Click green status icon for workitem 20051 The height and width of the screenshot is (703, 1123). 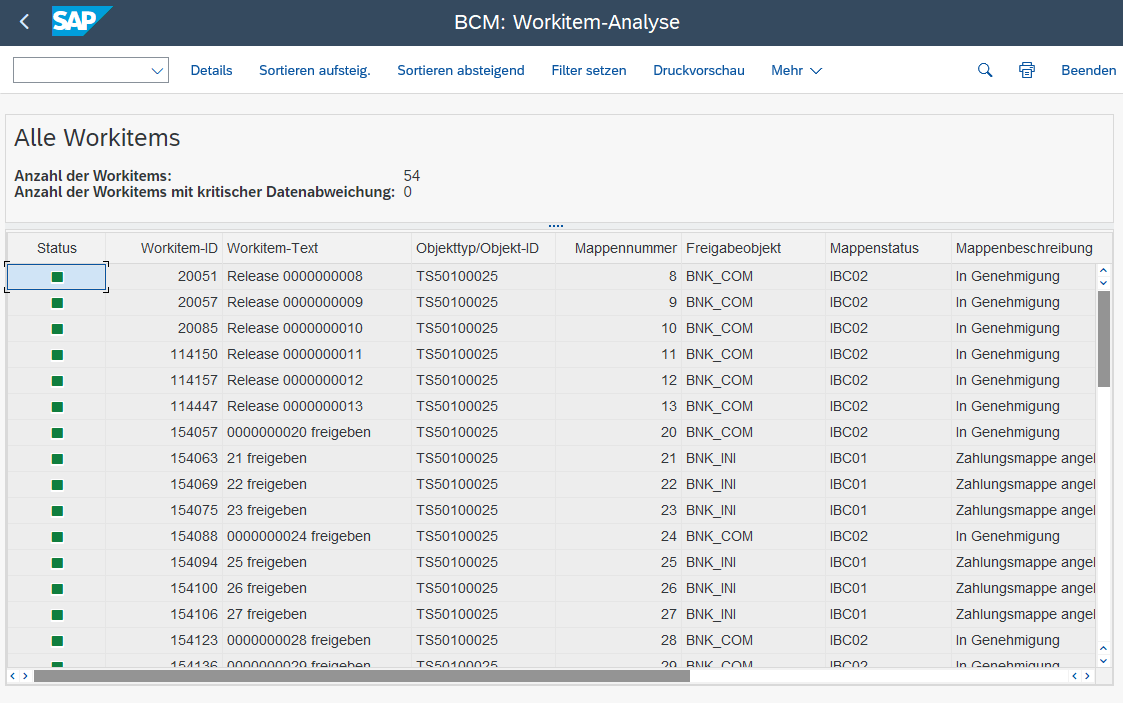click(x=57, y=276)
